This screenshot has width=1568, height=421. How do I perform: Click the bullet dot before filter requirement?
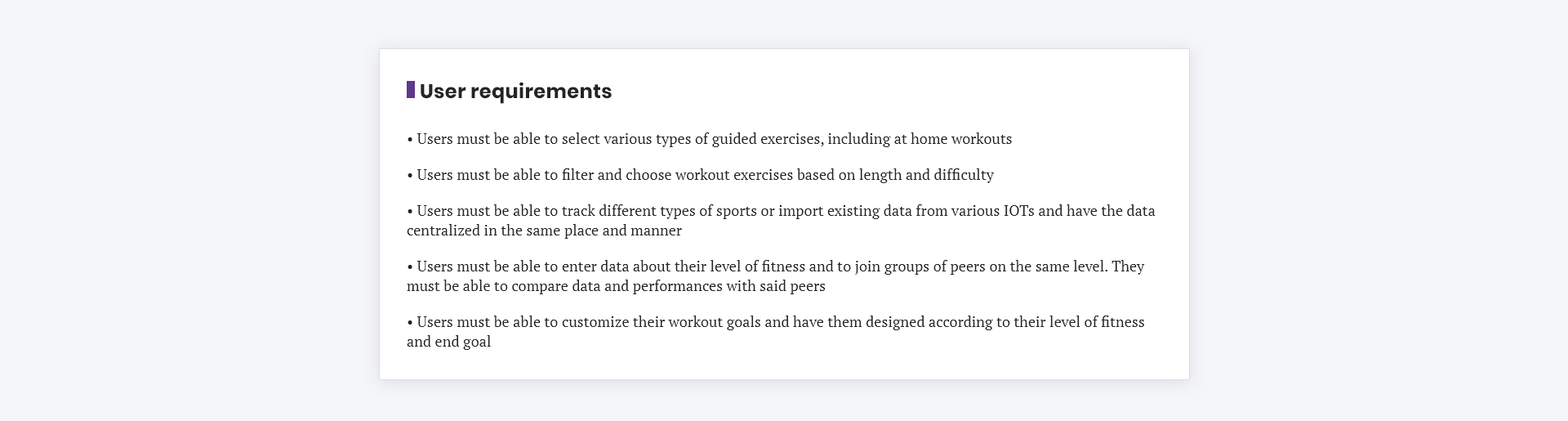point(410,176)
